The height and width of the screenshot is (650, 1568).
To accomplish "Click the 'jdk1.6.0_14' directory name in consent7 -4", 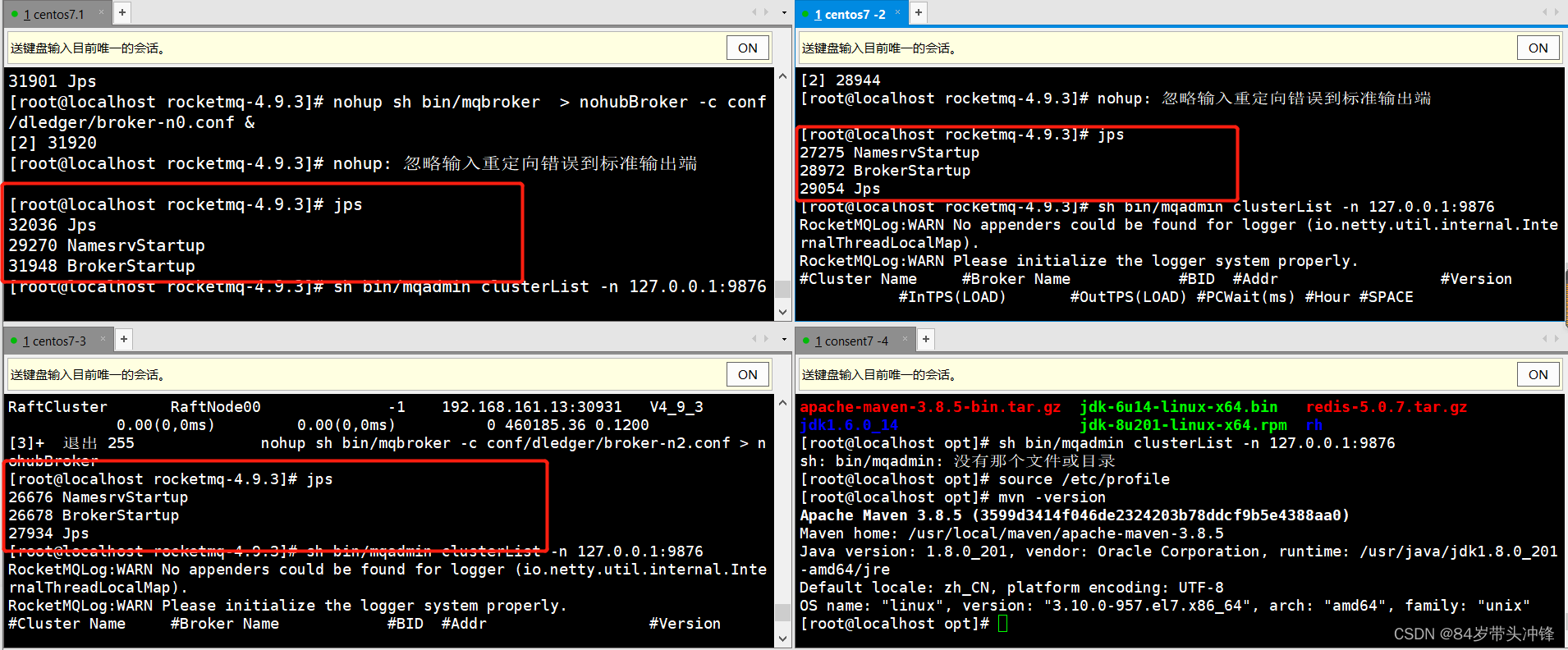I will [x=849, y=425].
